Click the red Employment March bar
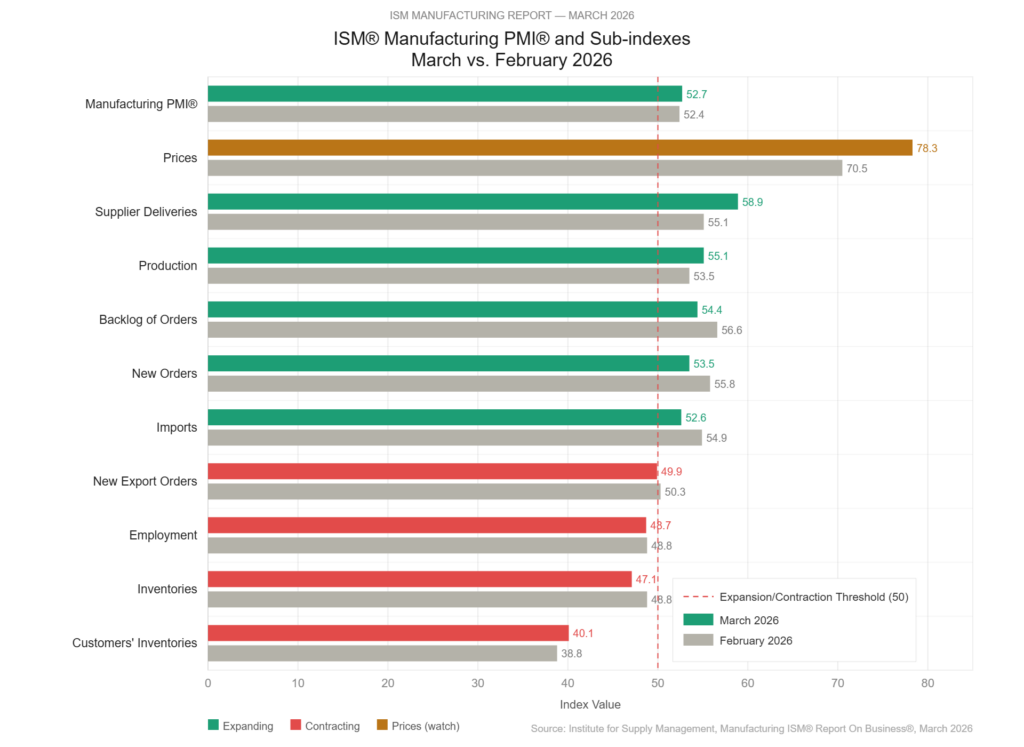This screenshot has height=747, width=1024. pos(427,525)
